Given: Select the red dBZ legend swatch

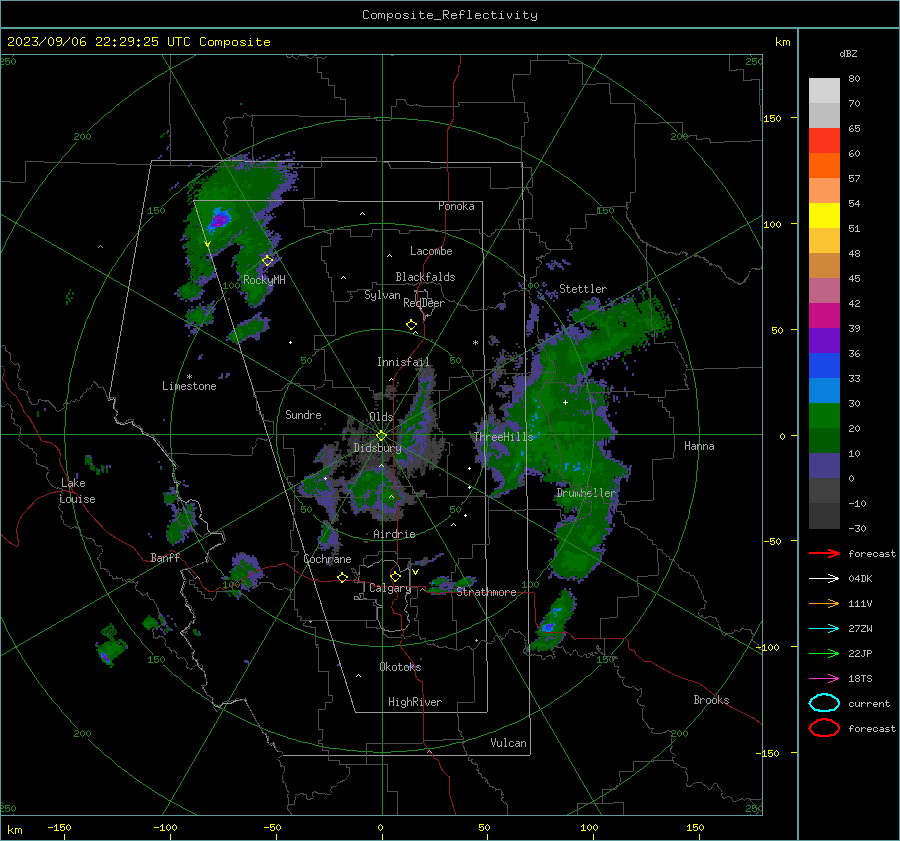Looking at the screenshot, I should pyautogui.click(x=824, y=141).
